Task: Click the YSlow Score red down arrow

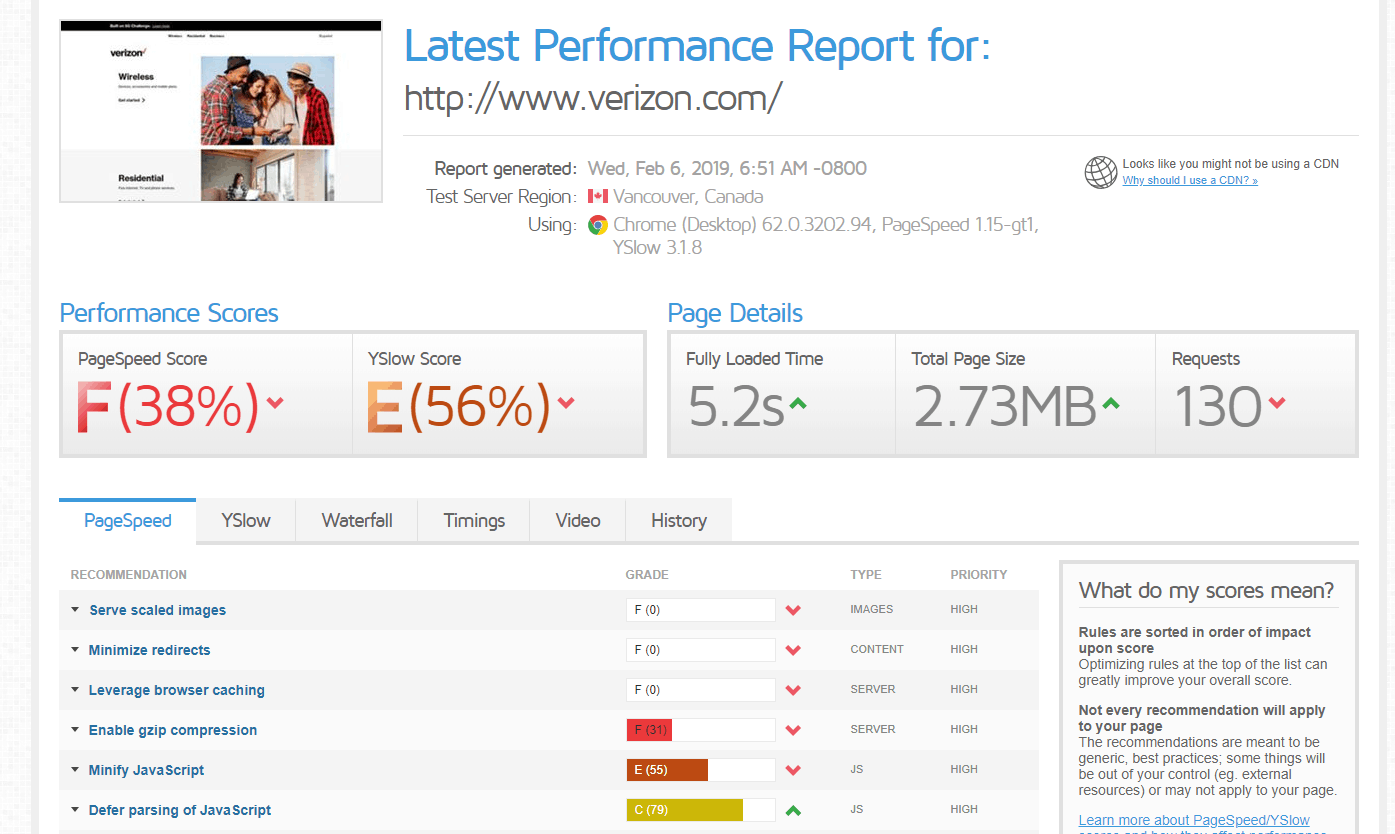Action: pyautogui.click(x=566, y=403)
